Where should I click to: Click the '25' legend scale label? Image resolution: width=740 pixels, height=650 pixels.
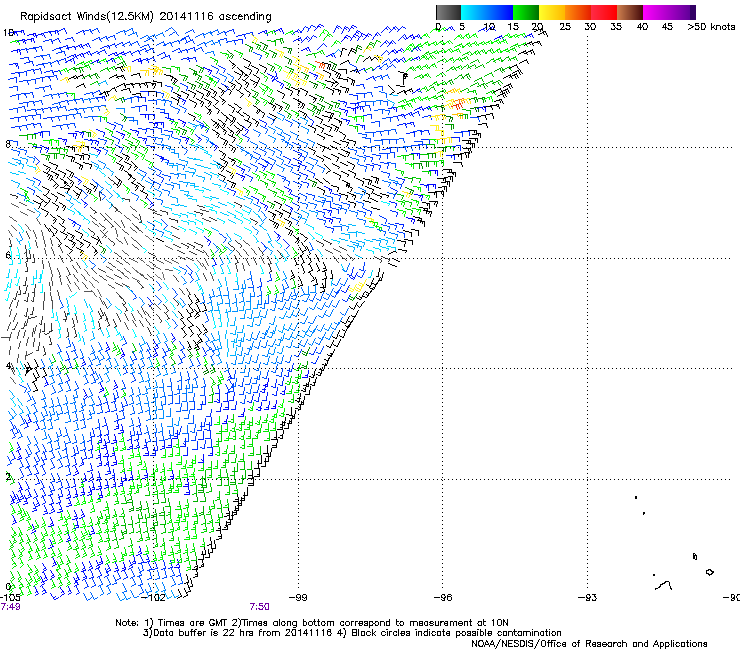[x=565, y=27]
